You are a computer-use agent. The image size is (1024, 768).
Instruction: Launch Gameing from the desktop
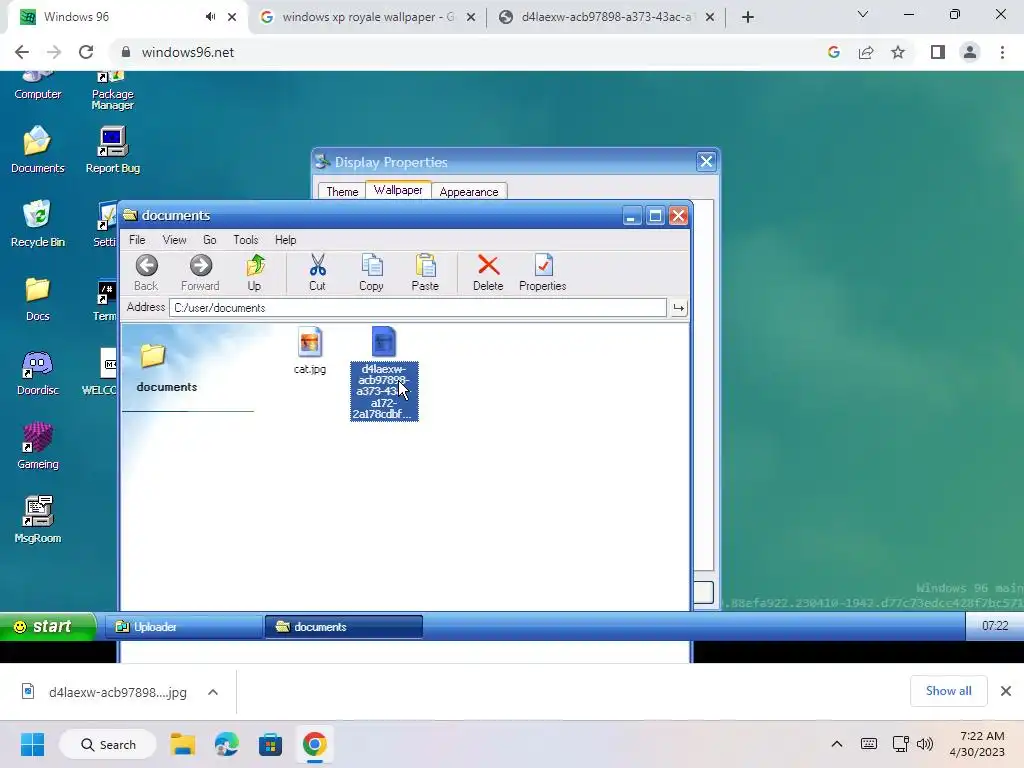tap(38, 446)
